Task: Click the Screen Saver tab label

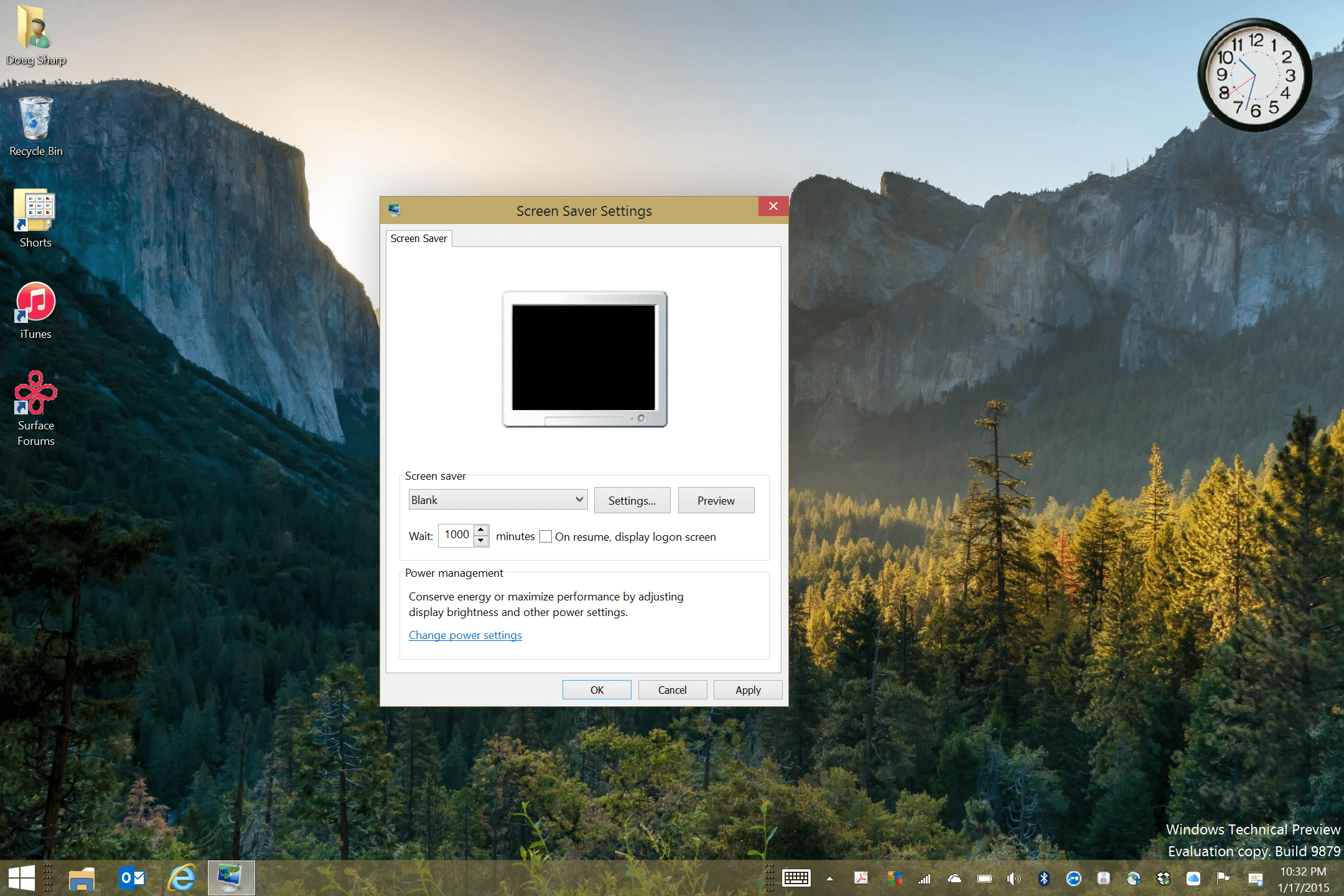Action: click(419, 238)
